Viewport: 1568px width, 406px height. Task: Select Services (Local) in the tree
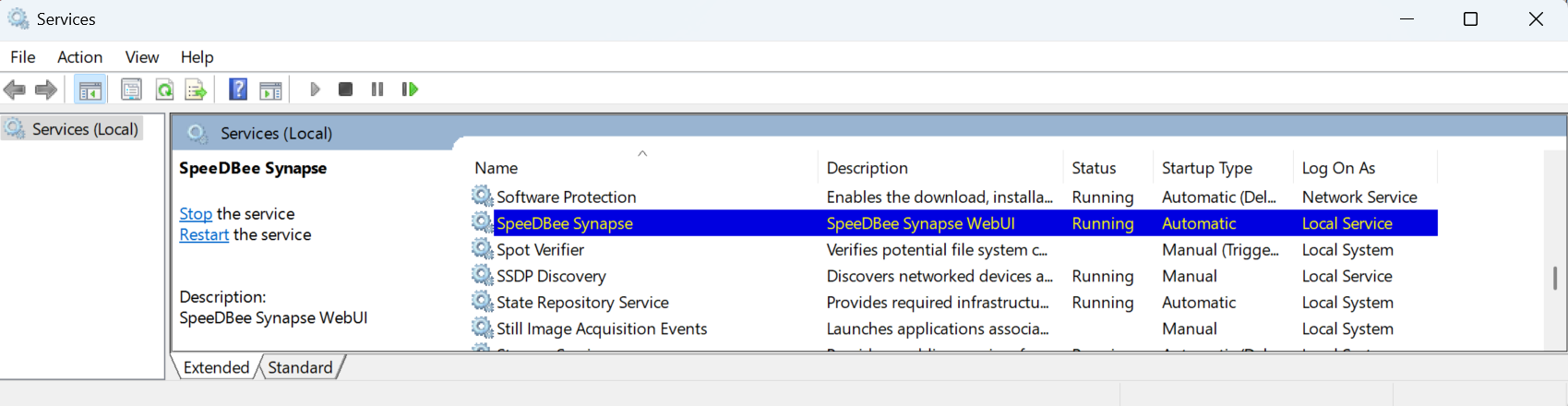click(x=85, y=129)
